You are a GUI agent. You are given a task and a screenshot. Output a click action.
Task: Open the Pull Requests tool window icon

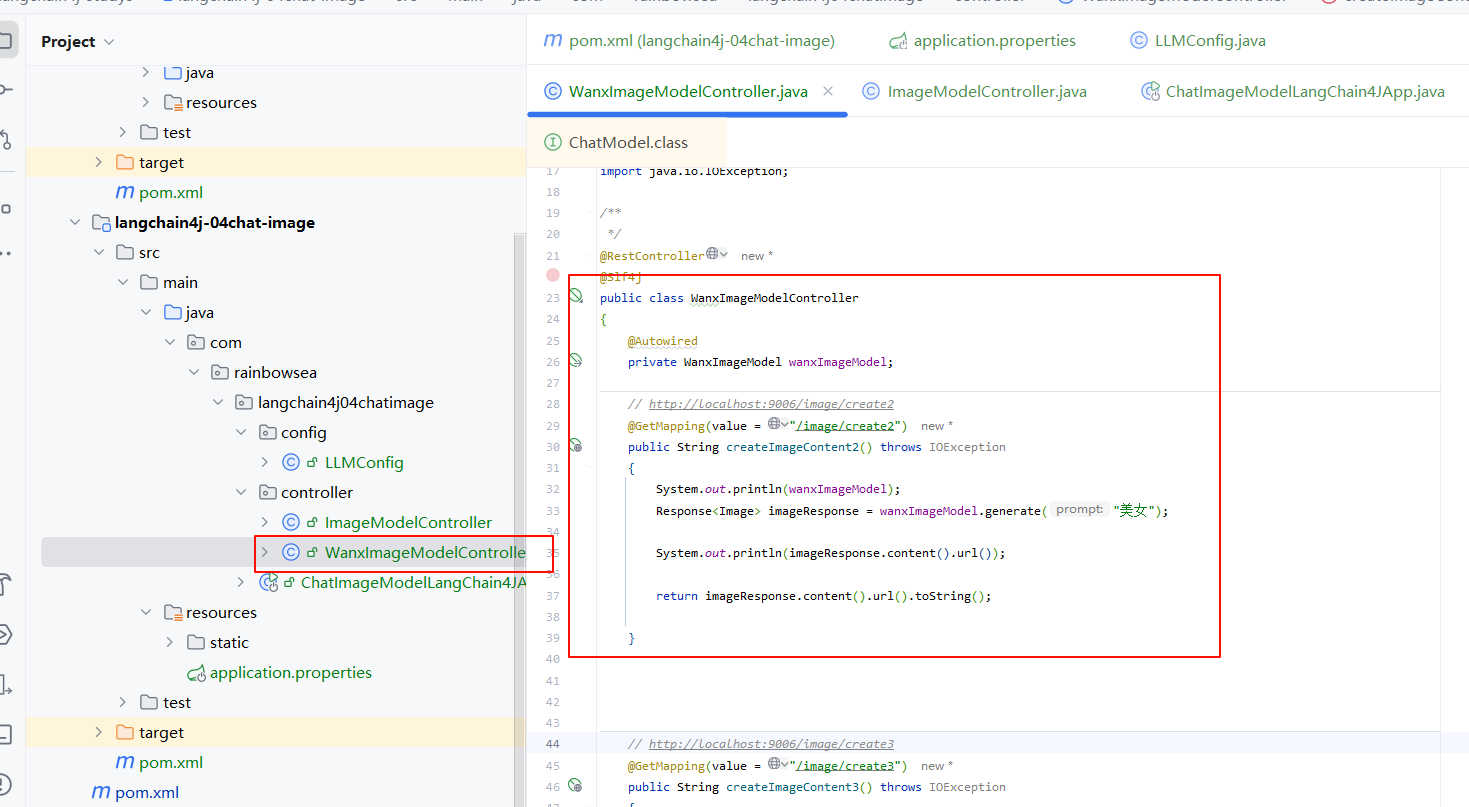(x=6, y=138)
